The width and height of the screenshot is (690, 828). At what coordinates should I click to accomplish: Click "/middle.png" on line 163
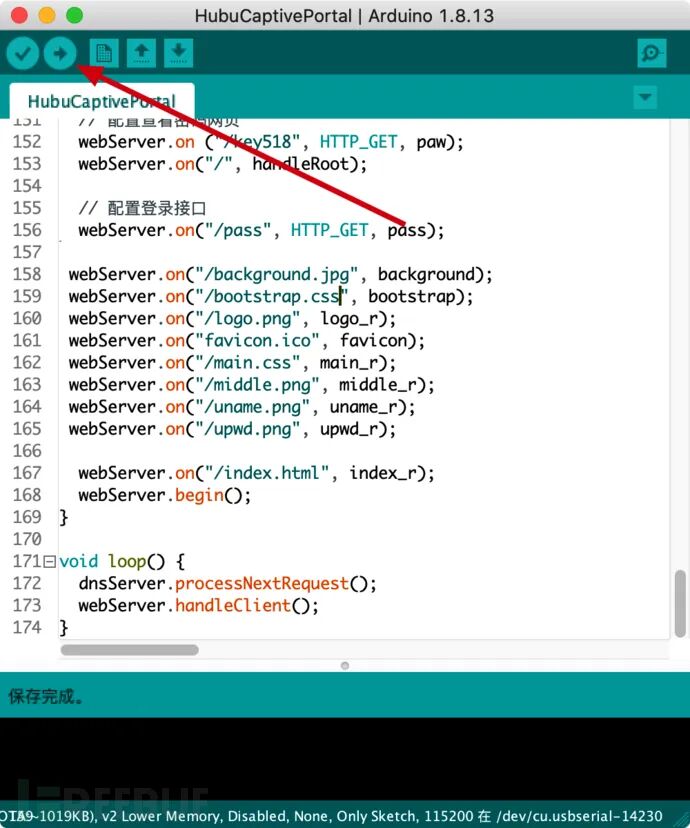click(x=257, y=385)
